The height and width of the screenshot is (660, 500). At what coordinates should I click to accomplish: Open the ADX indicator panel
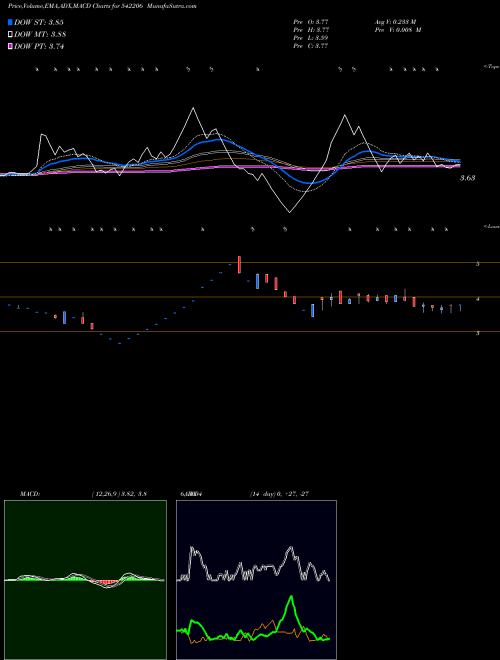(256, 580)
